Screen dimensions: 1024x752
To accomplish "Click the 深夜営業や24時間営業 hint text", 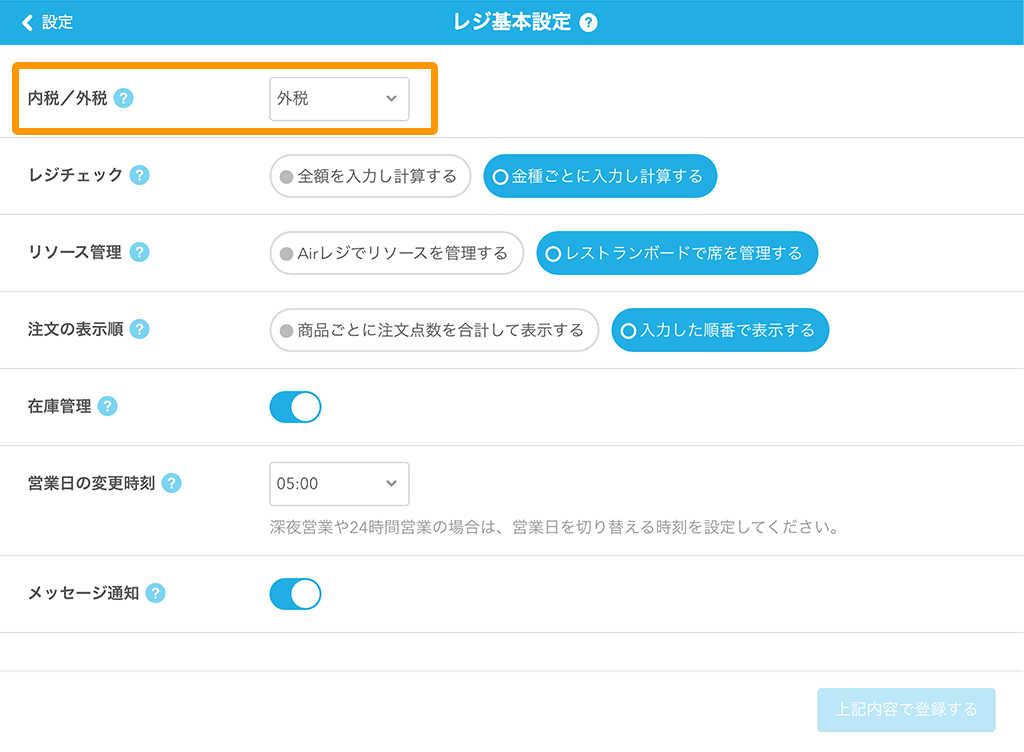I will click(554, 527).
